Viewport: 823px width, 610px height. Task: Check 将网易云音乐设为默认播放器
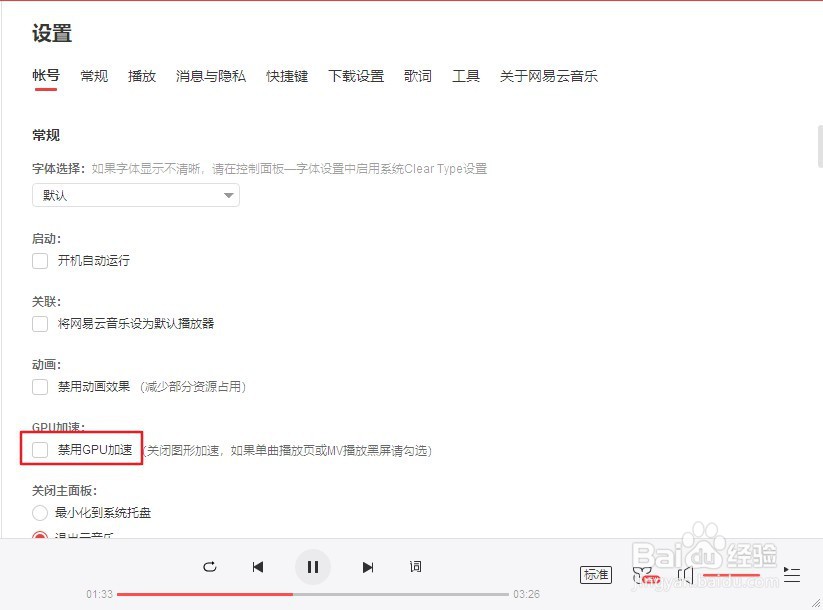pos(40,323)
